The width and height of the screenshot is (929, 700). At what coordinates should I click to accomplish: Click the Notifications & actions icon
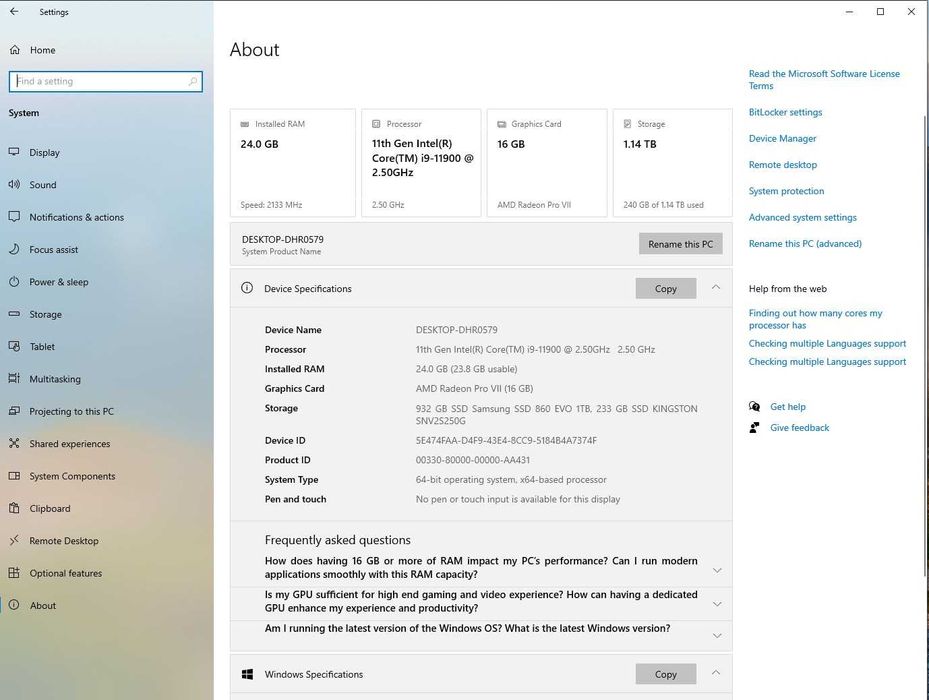(x=14, y=217)
